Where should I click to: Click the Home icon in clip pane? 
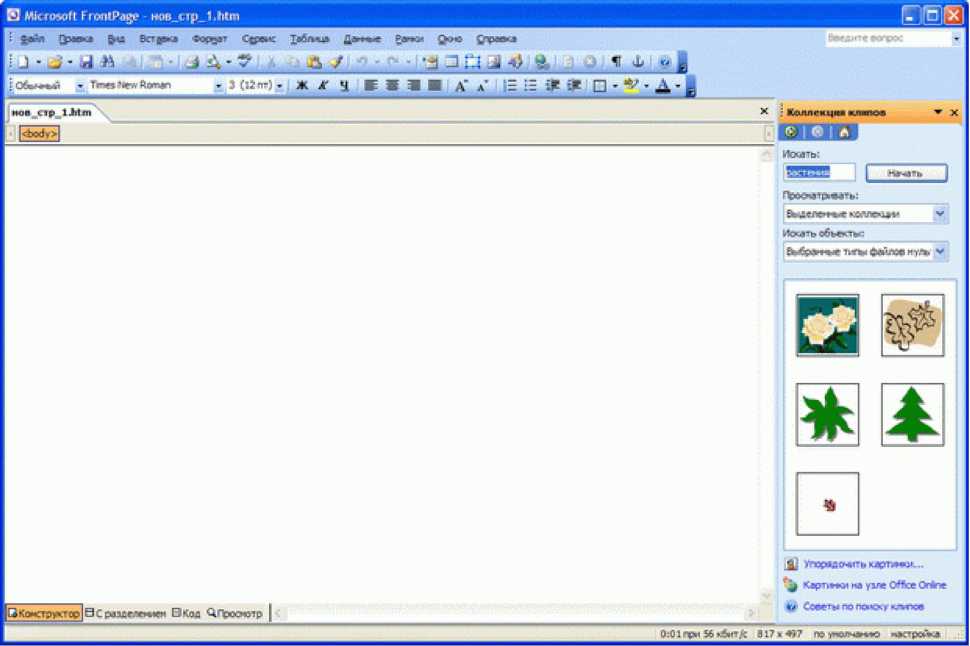(x=845, y=132)
